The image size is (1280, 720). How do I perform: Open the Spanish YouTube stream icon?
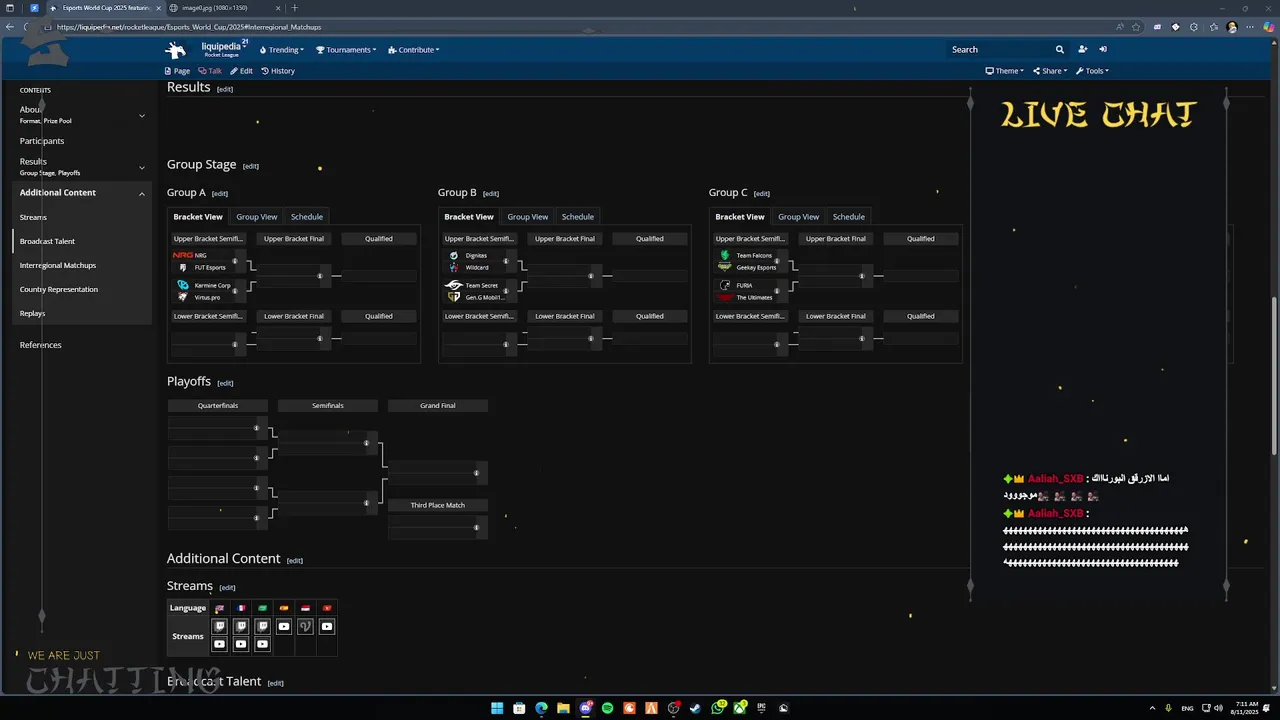click(284, 627)
